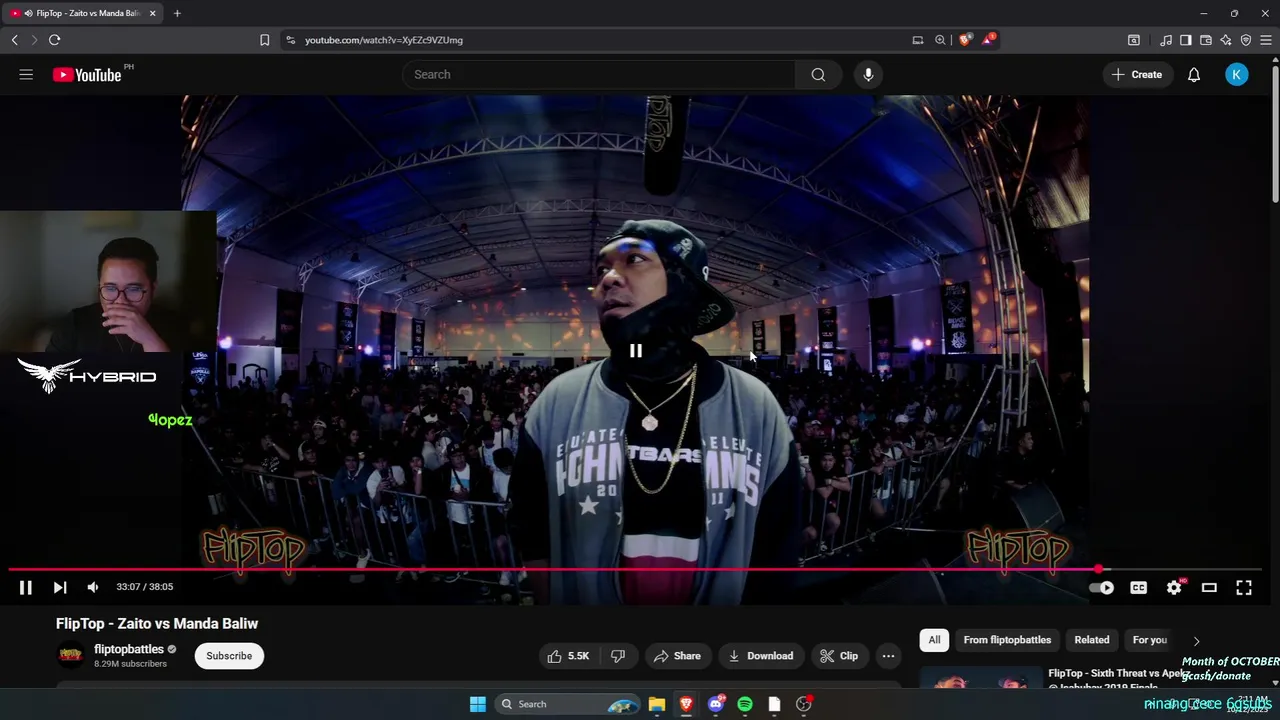The height and width of the screenshot is (720, 1280).
Task: Open the Sixth Threat vs Apekz video thumbnail
Action: click(x=980, y=677)
